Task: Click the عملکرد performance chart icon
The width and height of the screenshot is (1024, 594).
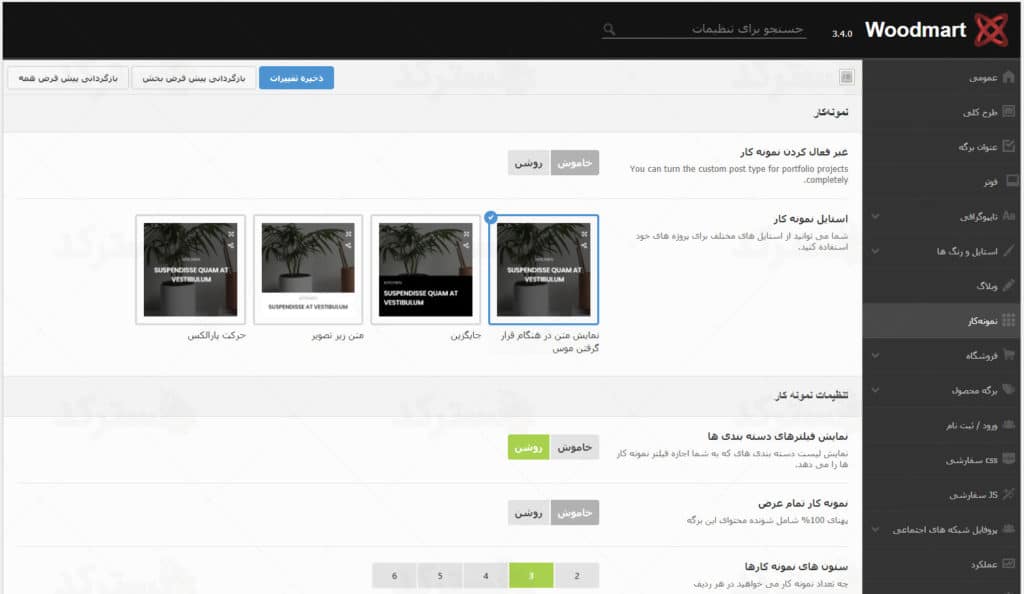Action: (1009, 564)
